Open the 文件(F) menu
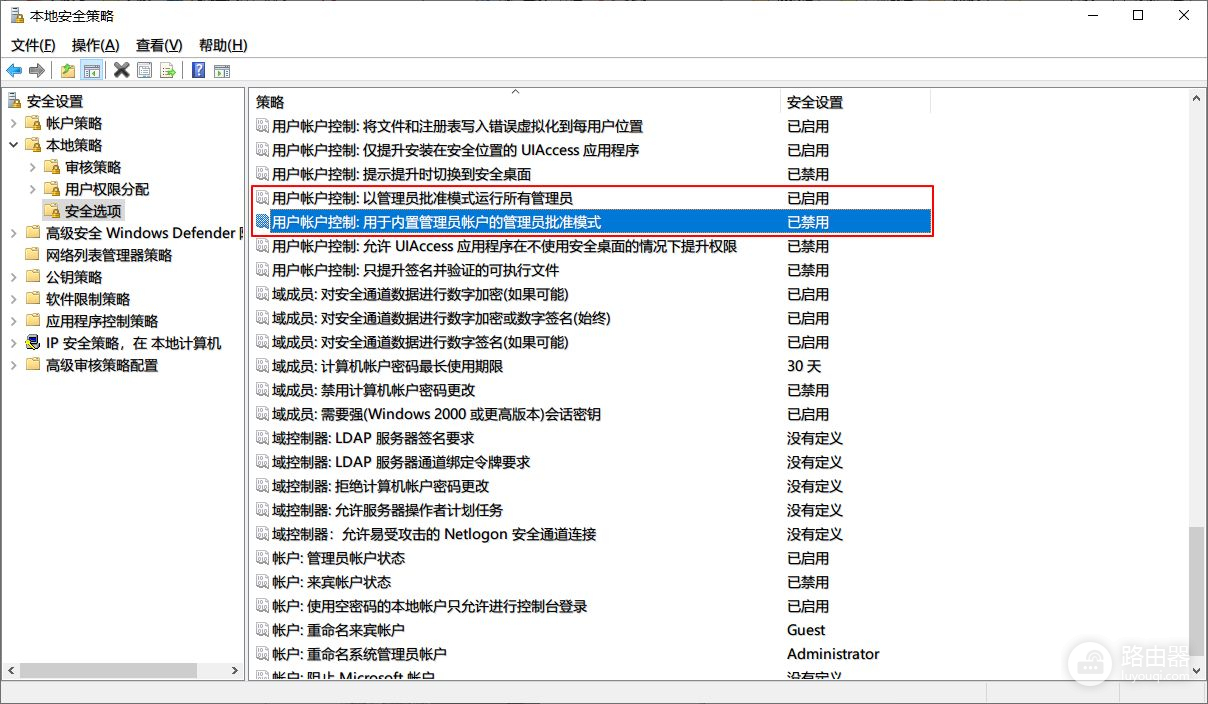 (33, 45)
